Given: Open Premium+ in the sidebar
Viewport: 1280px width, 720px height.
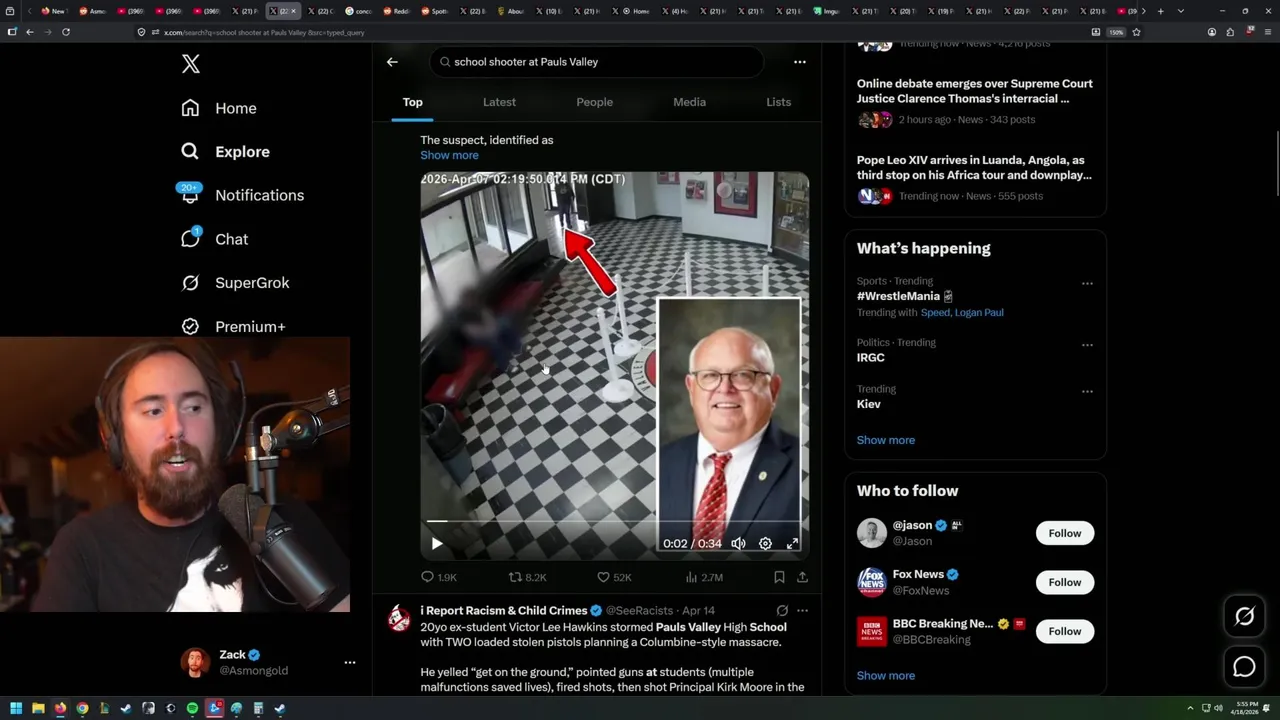Looking at the screenshot, I should (233, 326).
